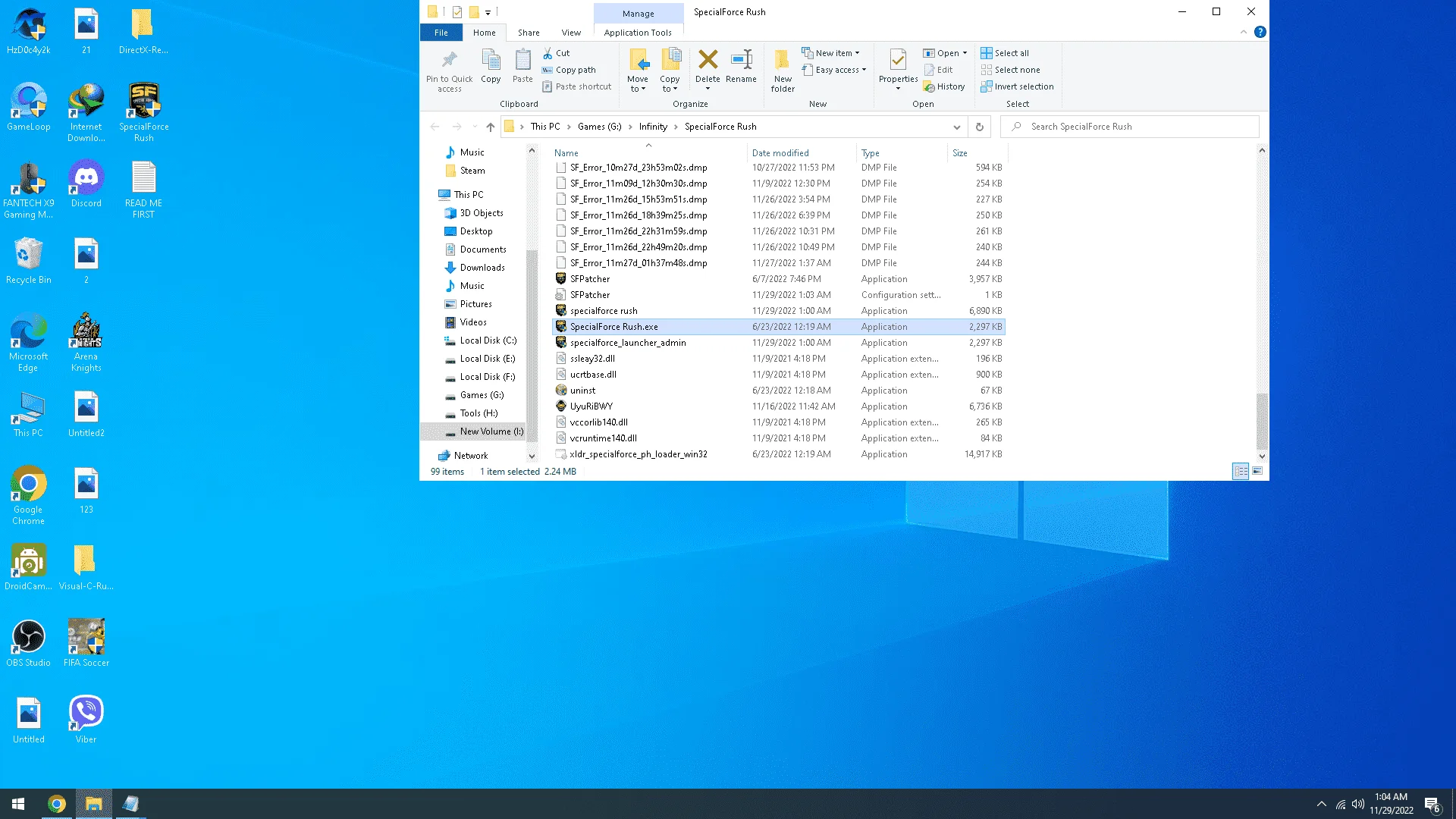Click the Manage contextual tab
The height and width of the screenshot is (819, 1456).
(638, 14)
